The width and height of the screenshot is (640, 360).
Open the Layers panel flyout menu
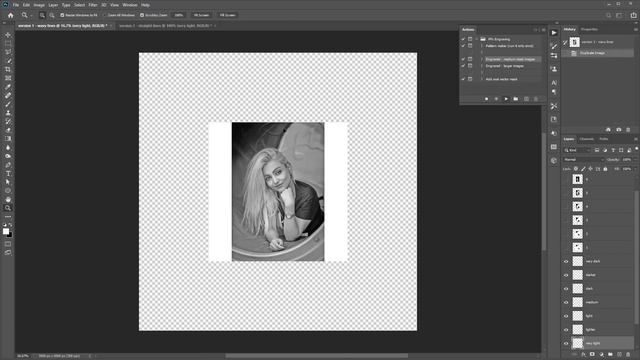point(636,139)
